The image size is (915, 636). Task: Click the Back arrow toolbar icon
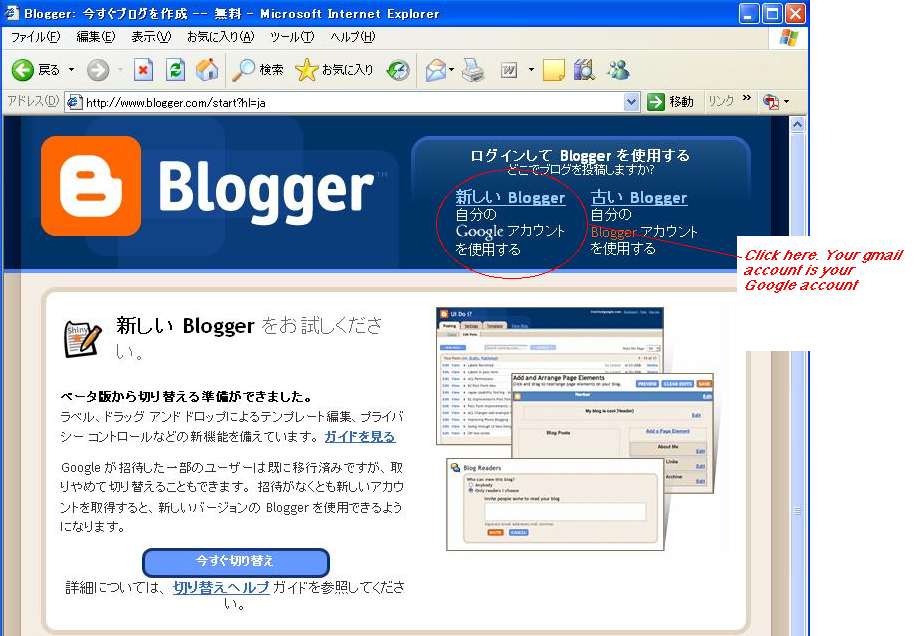23,71
